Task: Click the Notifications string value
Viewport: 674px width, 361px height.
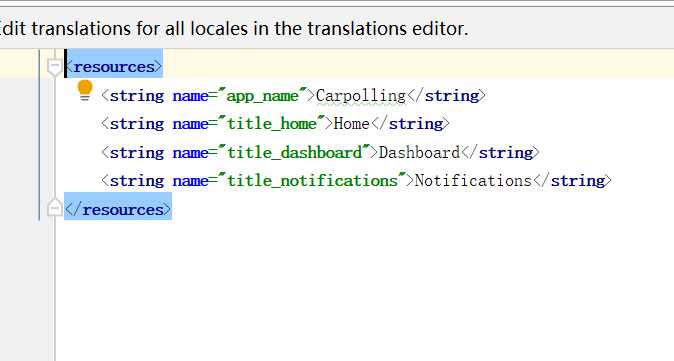Action: coord(473,180)
